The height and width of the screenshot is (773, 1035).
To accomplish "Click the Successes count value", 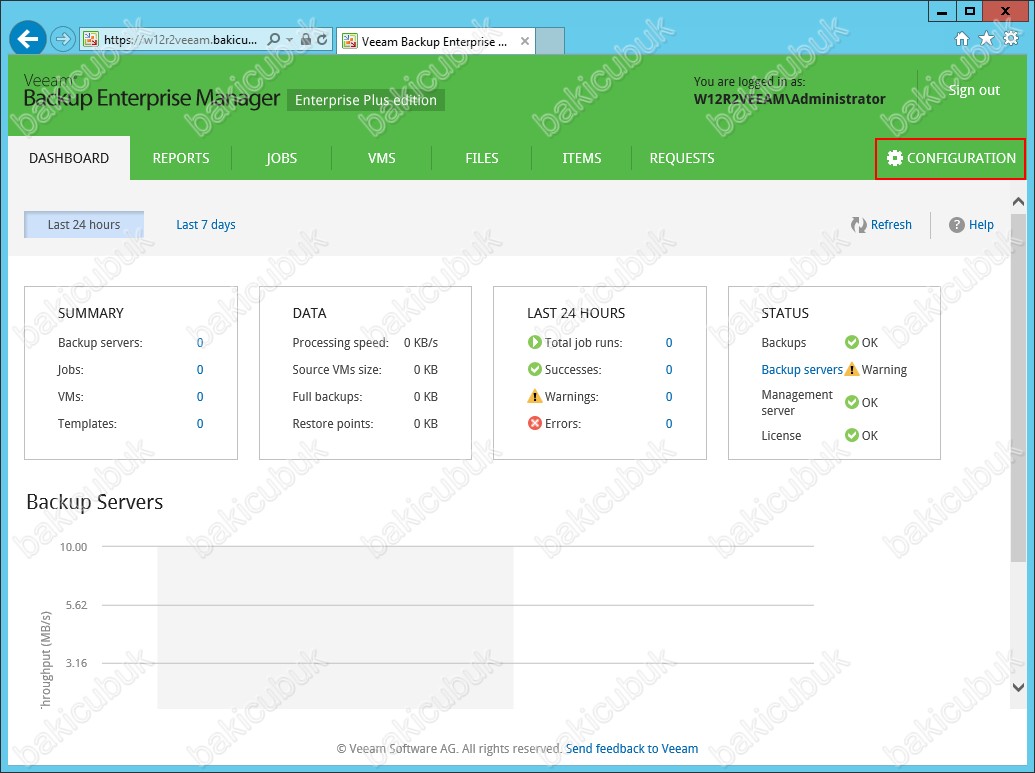I will point(669,370).
